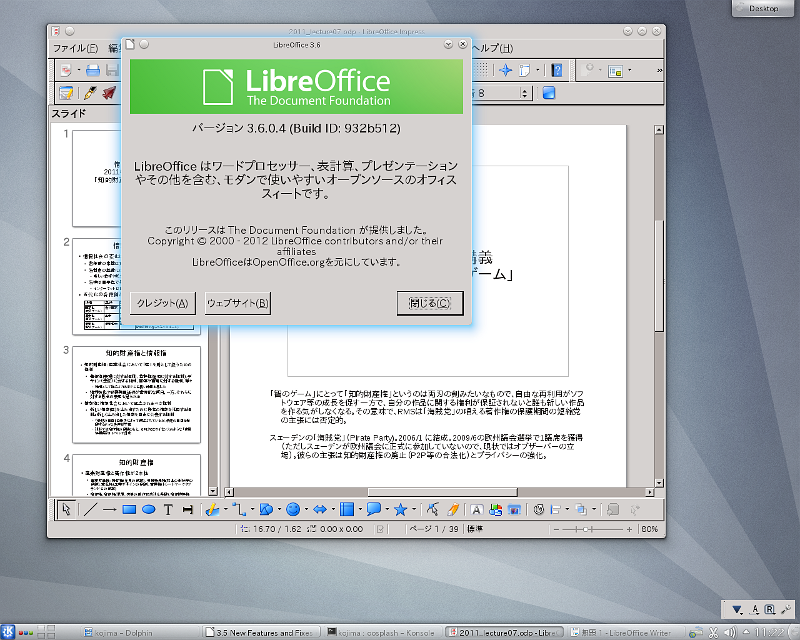Click the Klipper scissors icon in tray
The width and height of the screenshot is (800, 640).
pos(713,632)
